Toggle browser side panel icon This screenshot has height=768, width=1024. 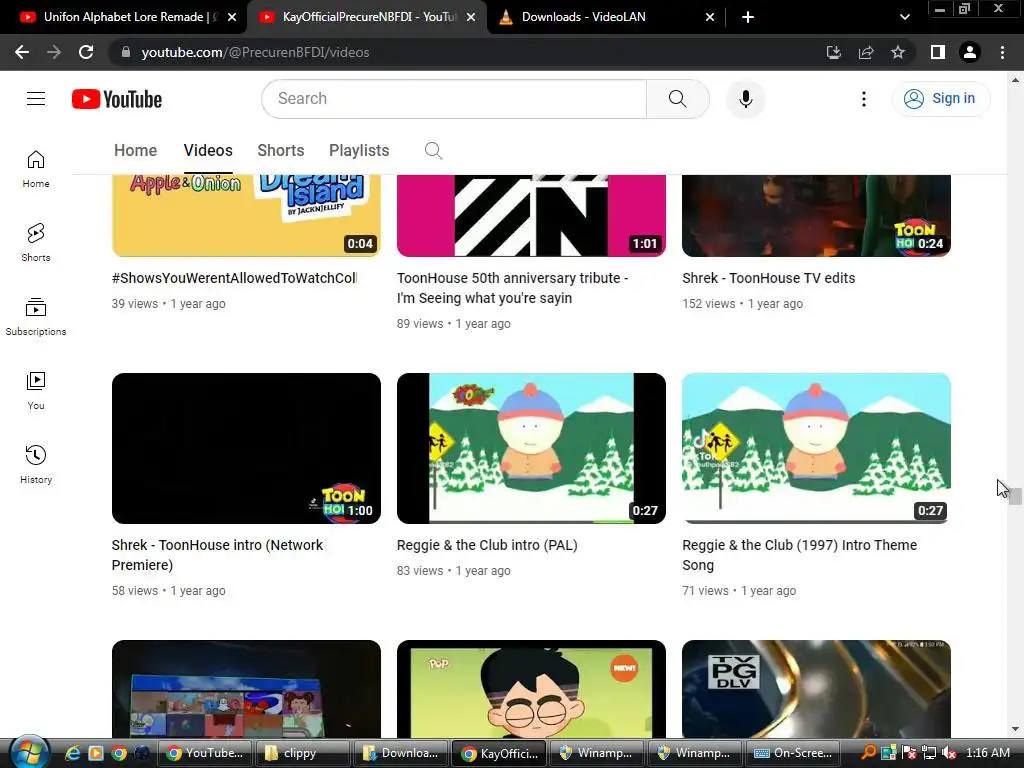click(x=937, y=52)
